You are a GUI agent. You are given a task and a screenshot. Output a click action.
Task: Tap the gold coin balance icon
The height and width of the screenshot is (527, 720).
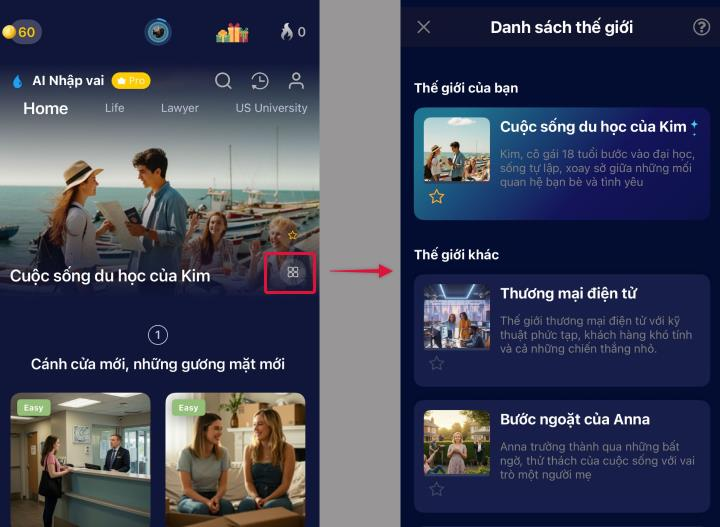[x=10, y=32]
